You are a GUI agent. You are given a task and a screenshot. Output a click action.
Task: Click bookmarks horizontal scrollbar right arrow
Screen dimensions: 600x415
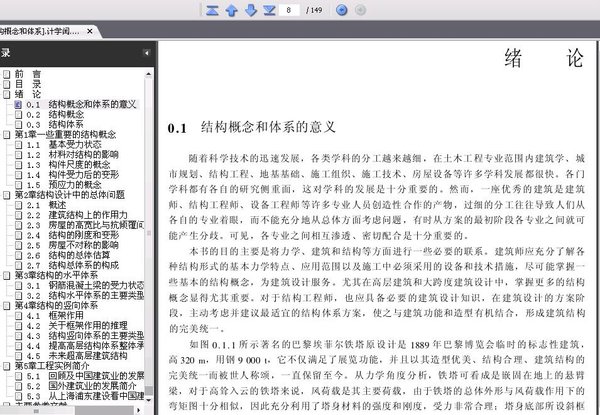click(x=139, y=410)
